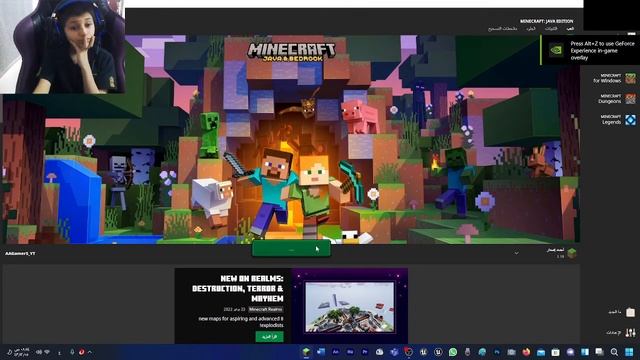Screen dimensions: 640x360
Task: Open Microsoft Store from taskbar
Action: click(556, 352)
